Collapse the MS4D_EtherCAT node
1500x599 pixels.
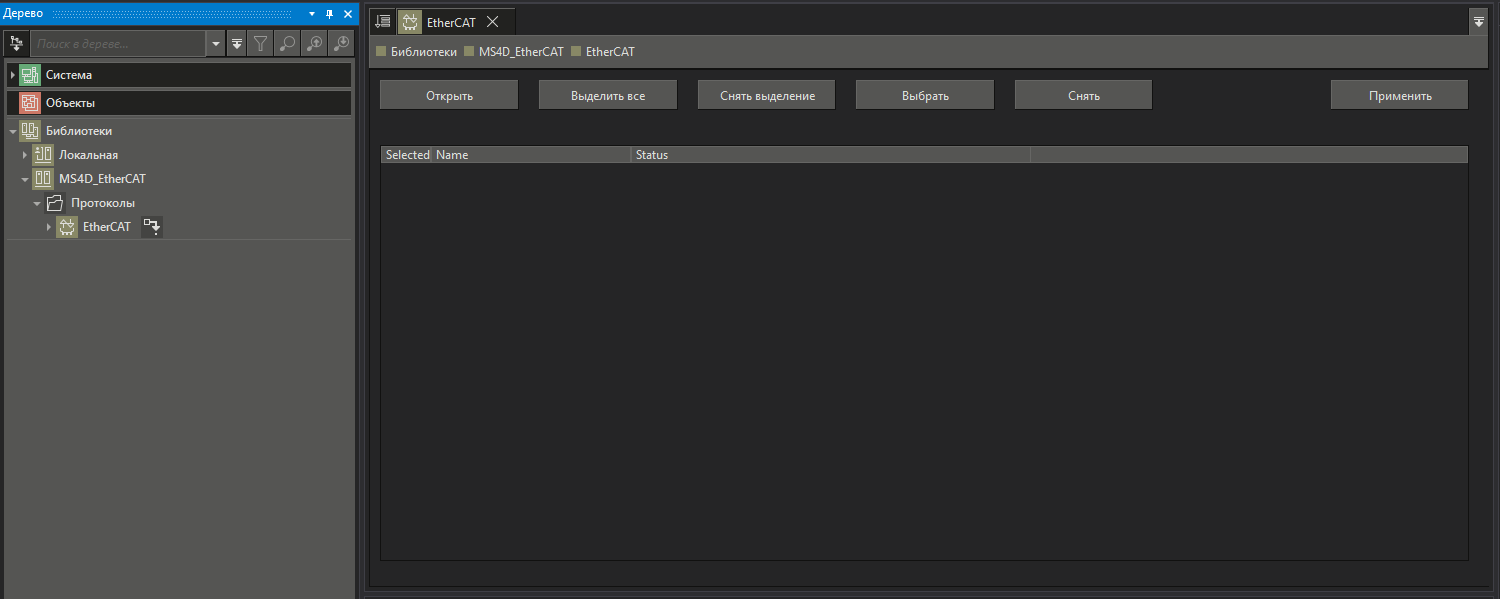(x=25, y=179)
